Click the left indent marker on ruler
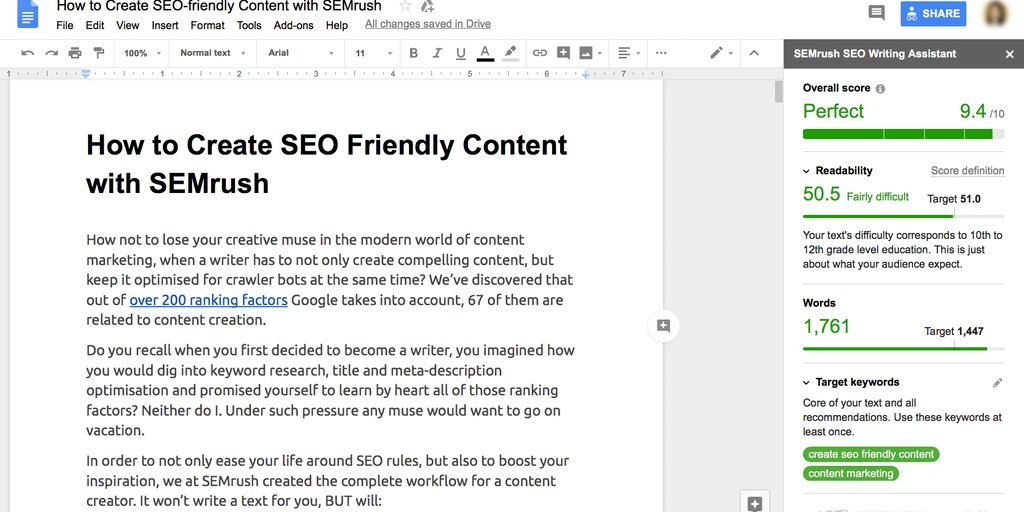The width and height of the screenshot is (1024, 512). tap(86, 75)
